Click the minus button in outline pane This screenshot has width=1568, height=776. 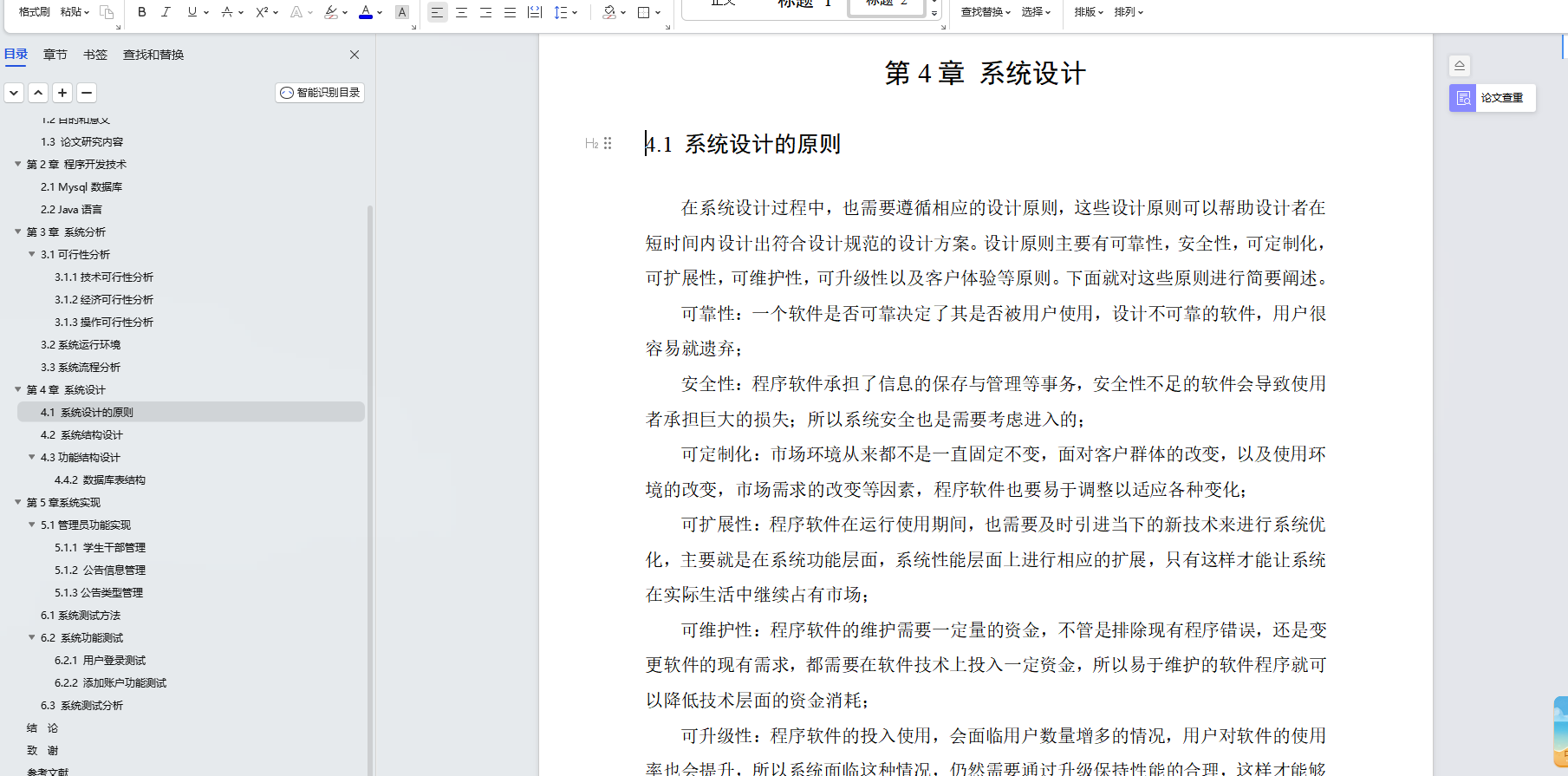pyautogui.click(x=87, y=93)
